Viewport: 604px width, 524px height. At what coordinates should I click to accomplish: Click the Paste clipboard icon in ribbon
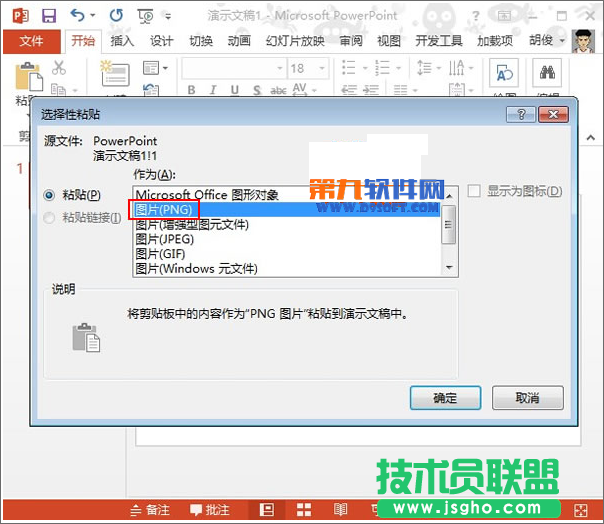click(29, 77)
